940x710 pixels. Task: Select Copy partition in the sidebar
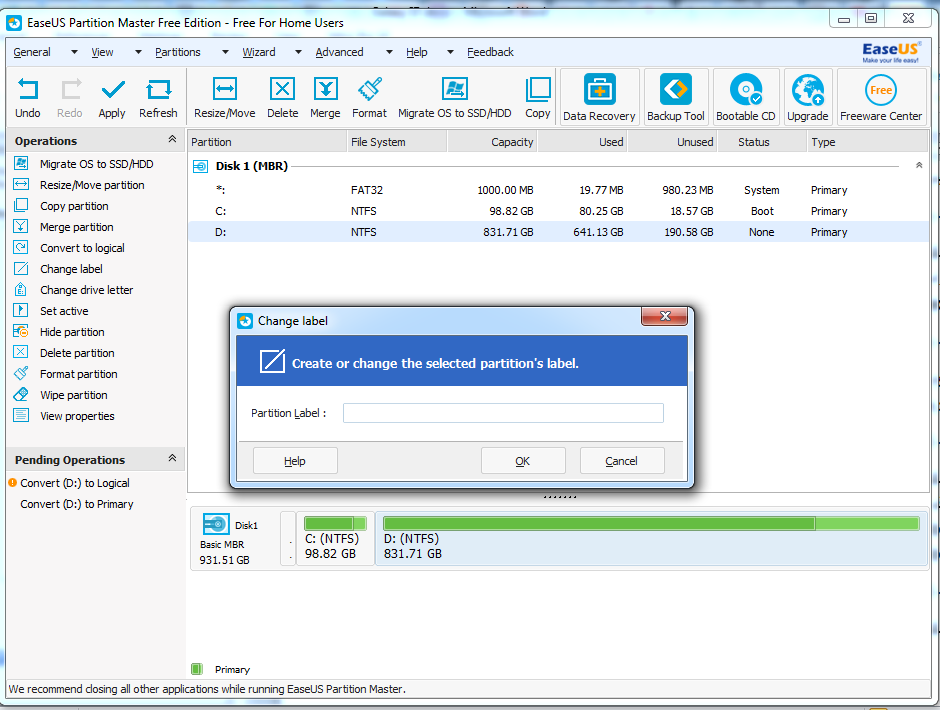(74, 206)
